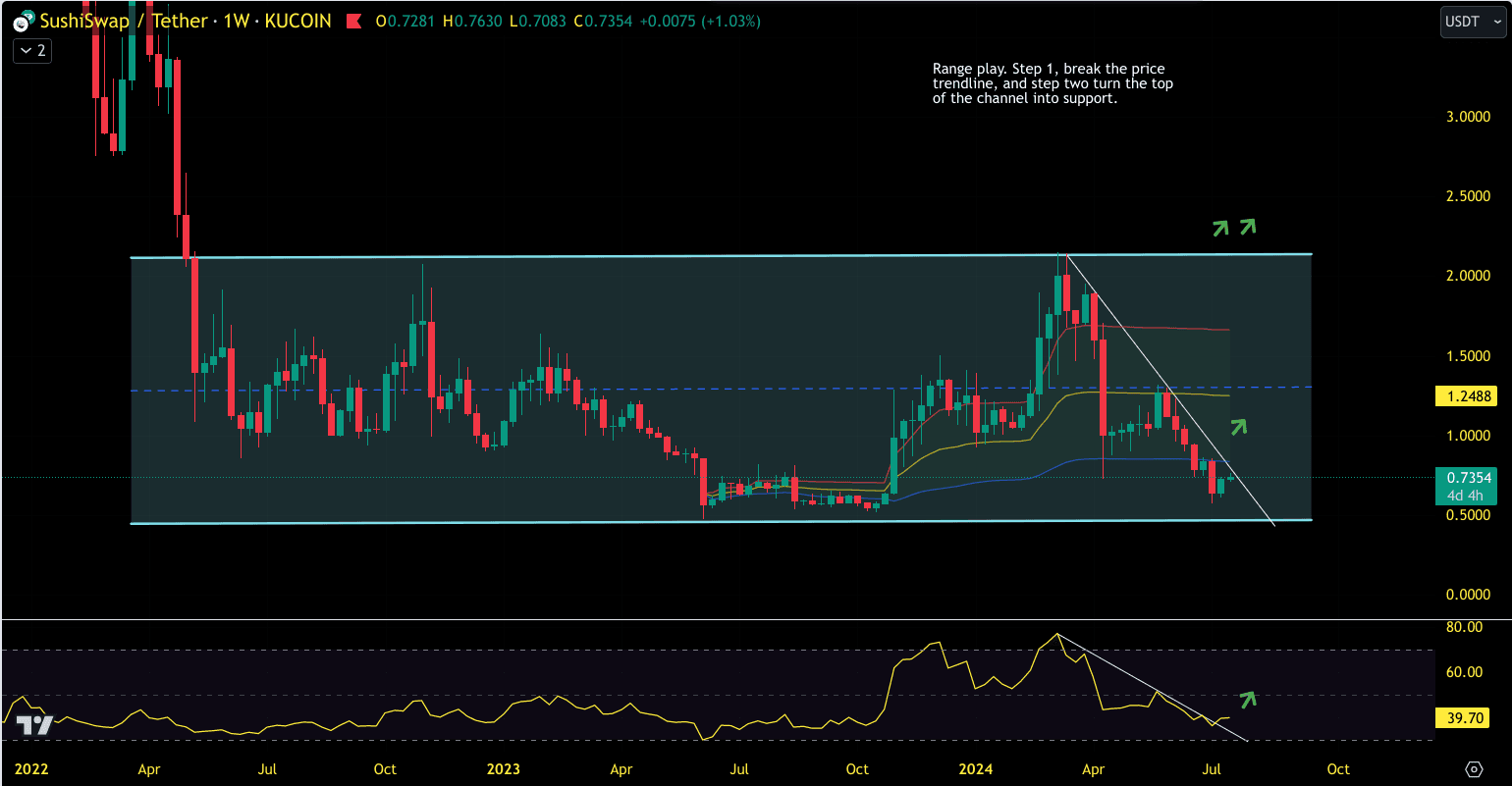Click the 1W interval label in the title
The image size is (1512, 786).
click(237, 22)
